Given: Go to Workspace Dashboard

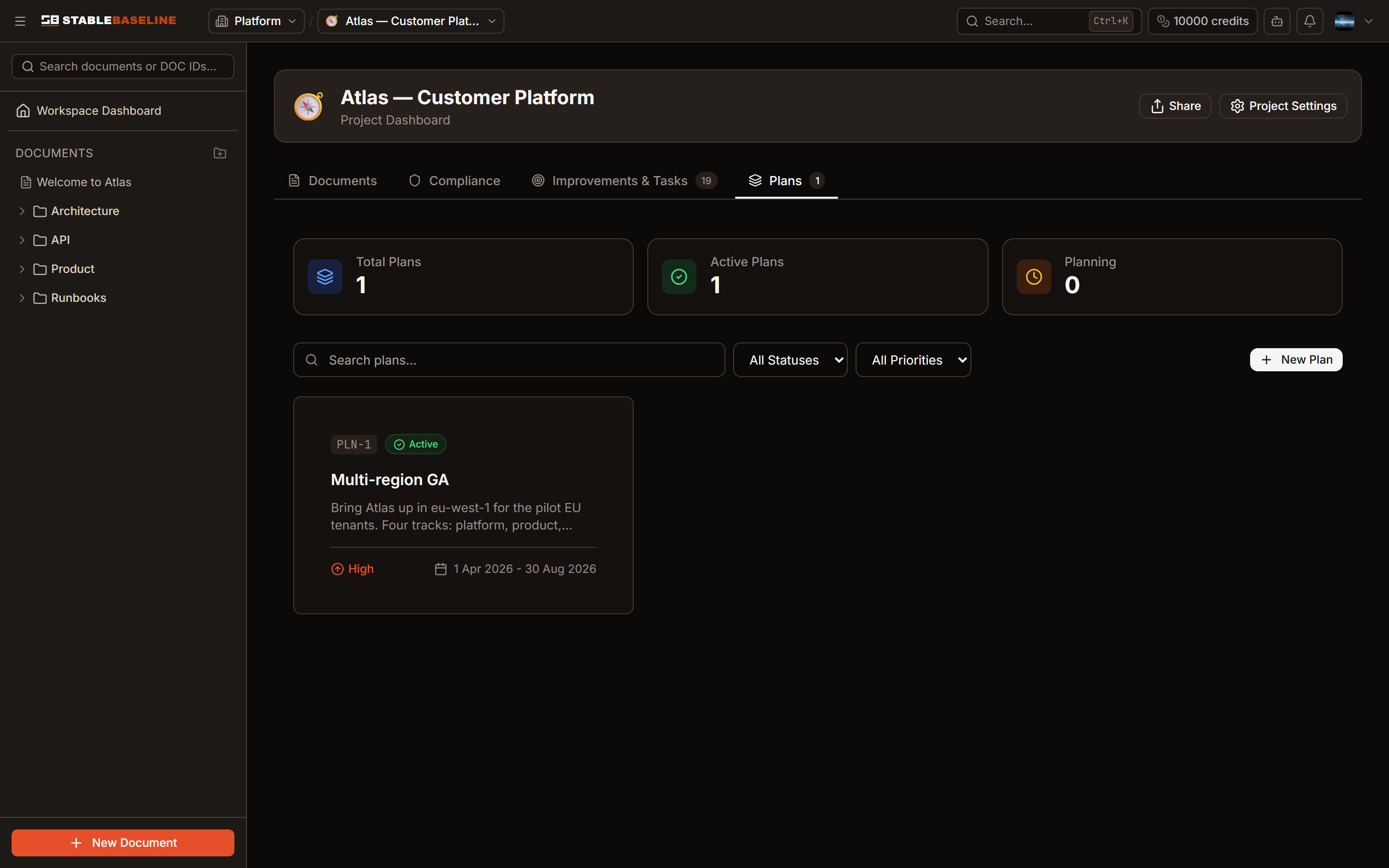Looking at the screenshot, I should pyautogui.click(x=123, y=111).
